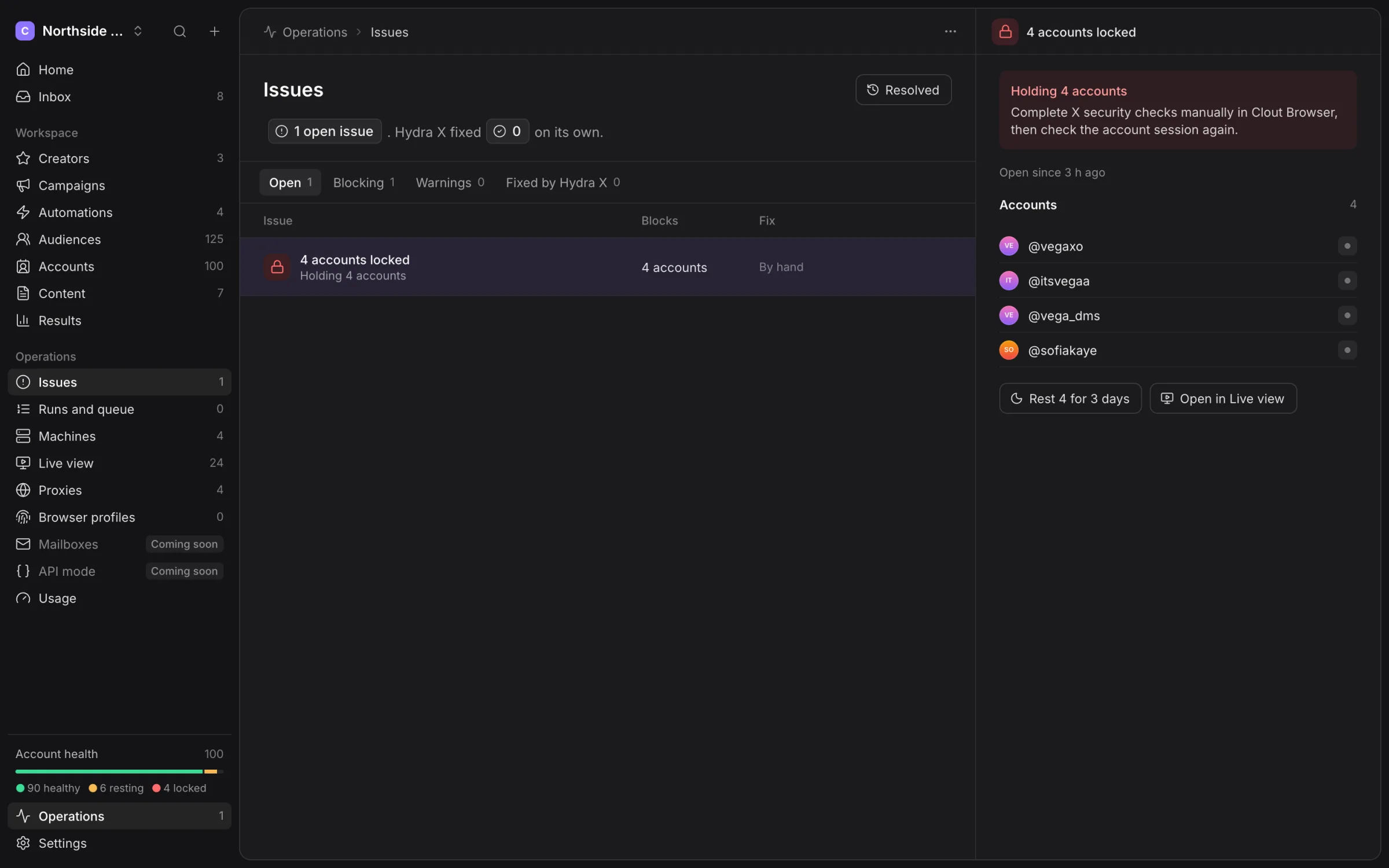
Task: Switch to Fixed by Hydra X tab
Action: pyautogui.click(x=563, y=182)
